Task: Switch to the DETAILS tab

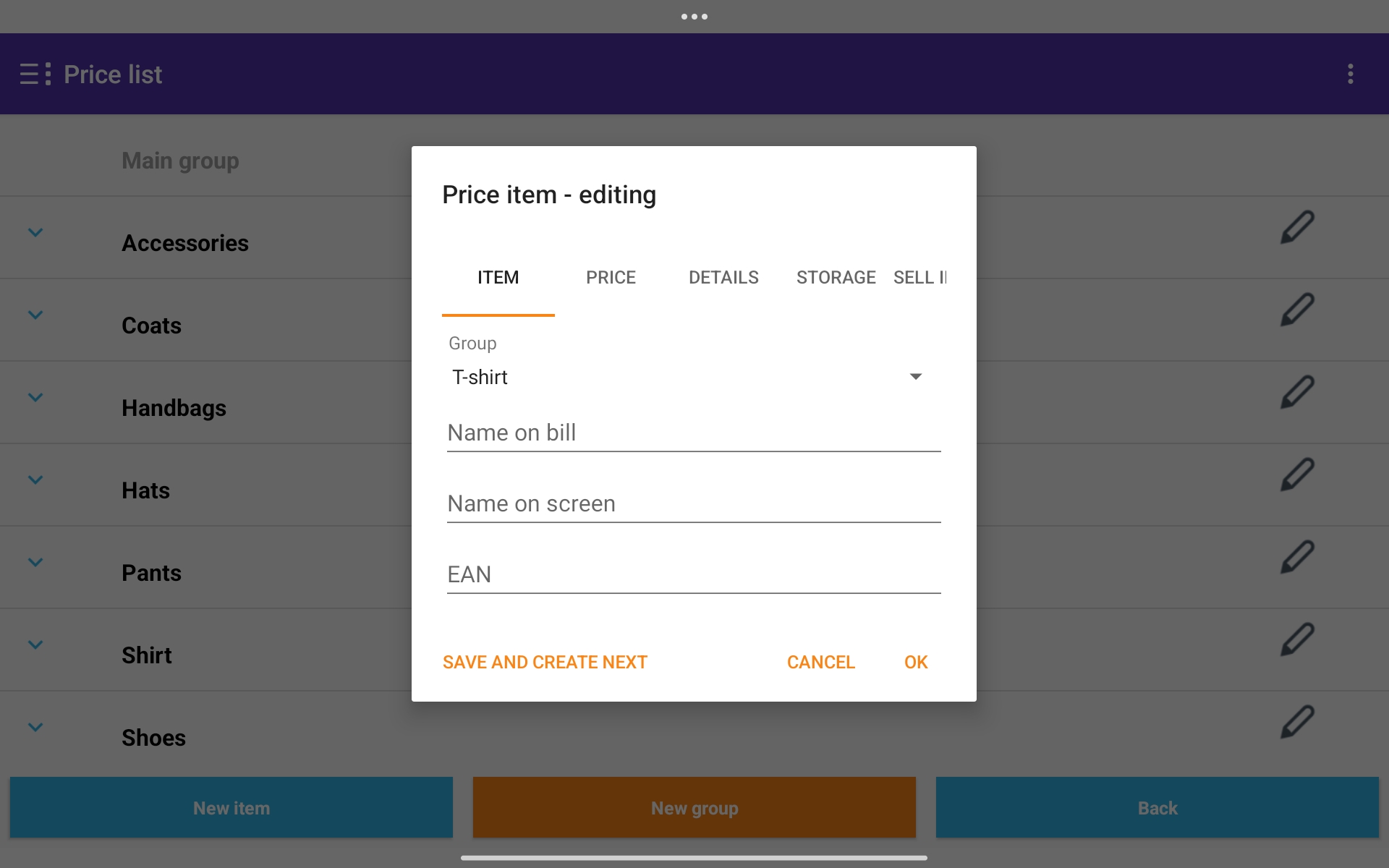Action: pyautogui.click(x=723, y=278)
